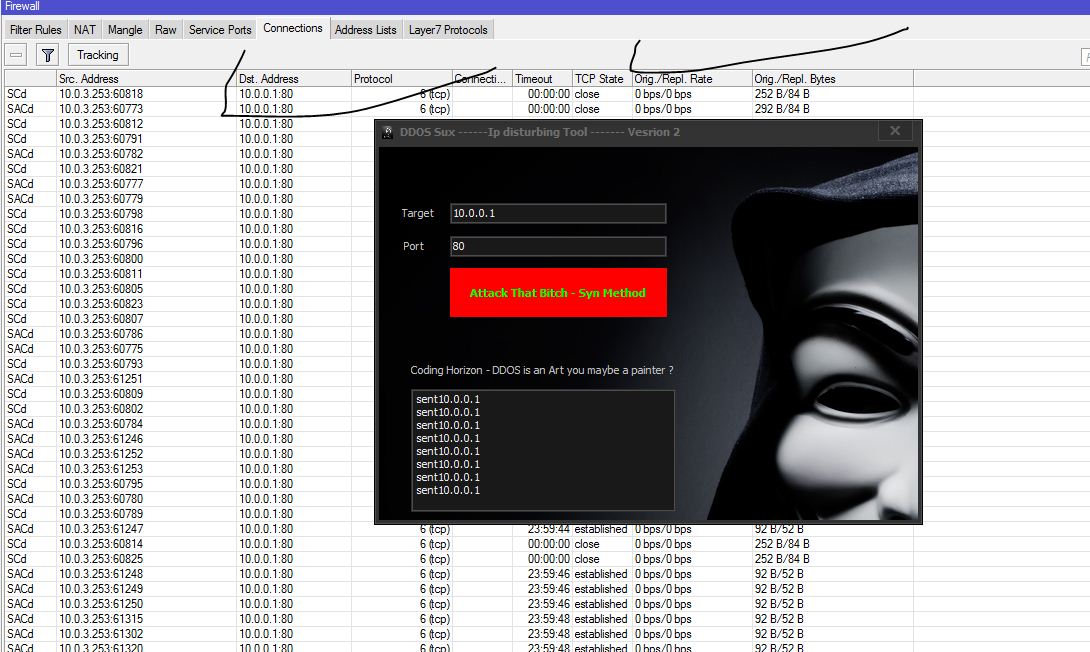Select connection row 10.0.3.253:60811
The image size is (1090, 652).
point(189,274)
